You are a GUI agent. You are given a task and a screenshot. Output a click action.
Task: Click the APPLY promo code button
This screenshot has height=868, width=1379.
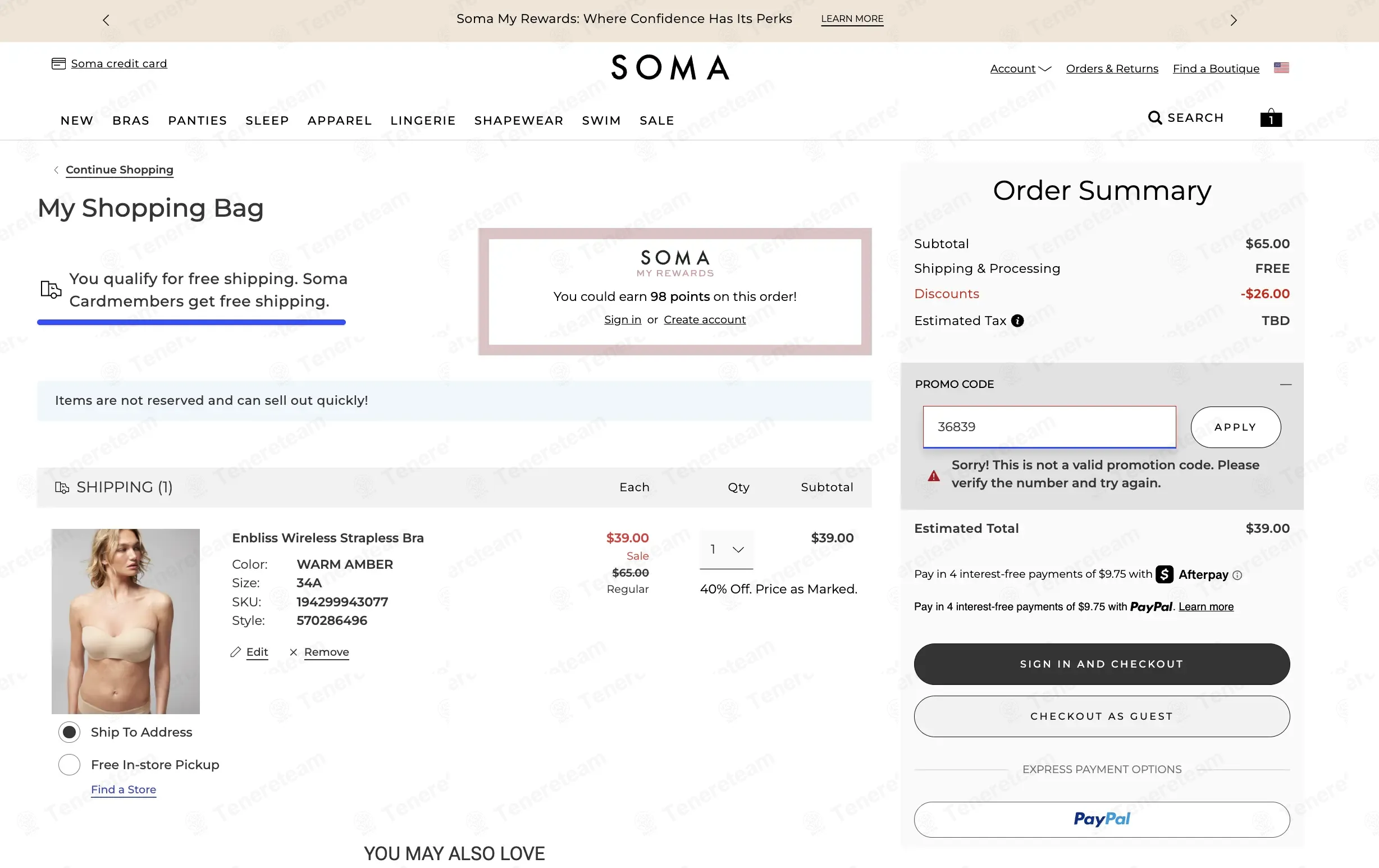click(x=1235, y=427)
